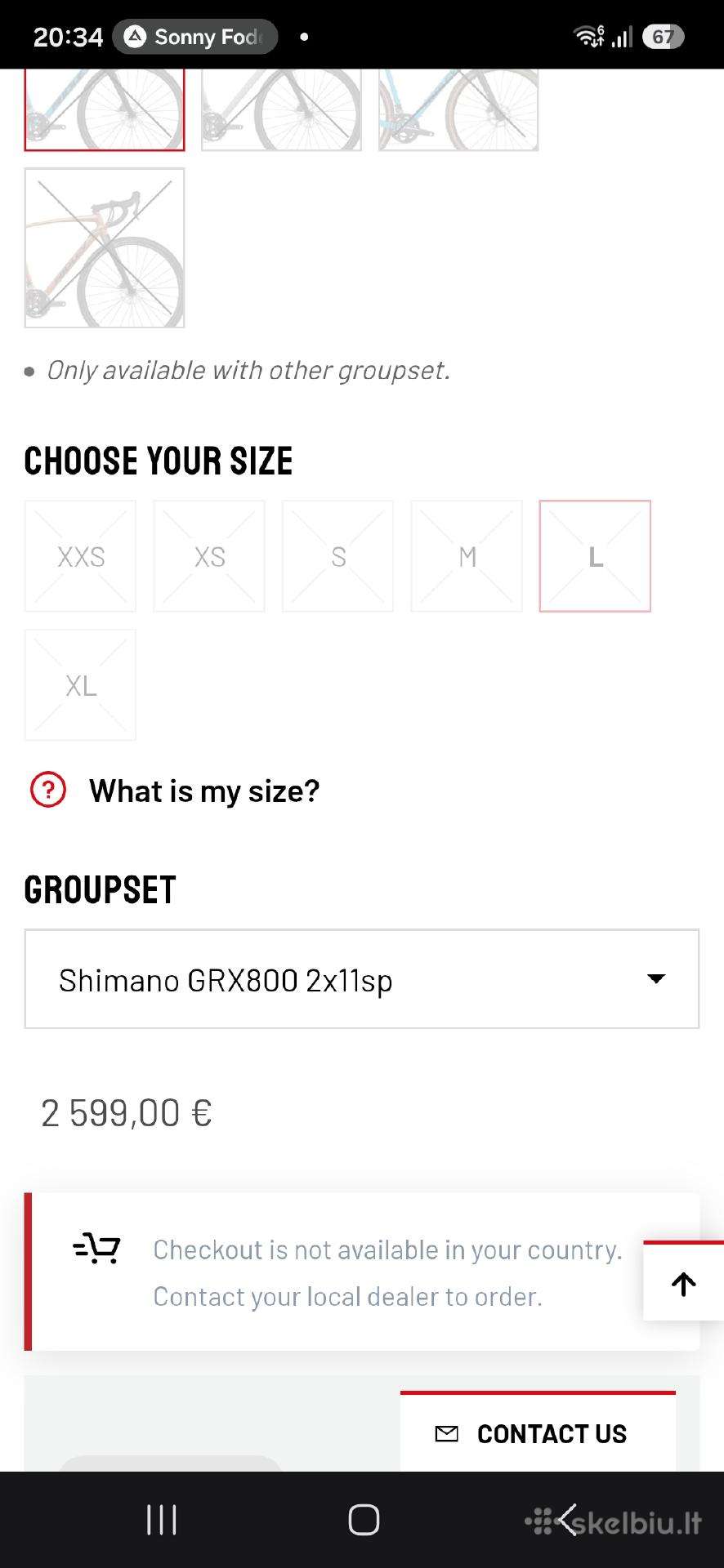Viewport: 724px width, 1568px height.
Task: Select the red-outlined first bike color thumbnail
Action: tap(105, 109)
